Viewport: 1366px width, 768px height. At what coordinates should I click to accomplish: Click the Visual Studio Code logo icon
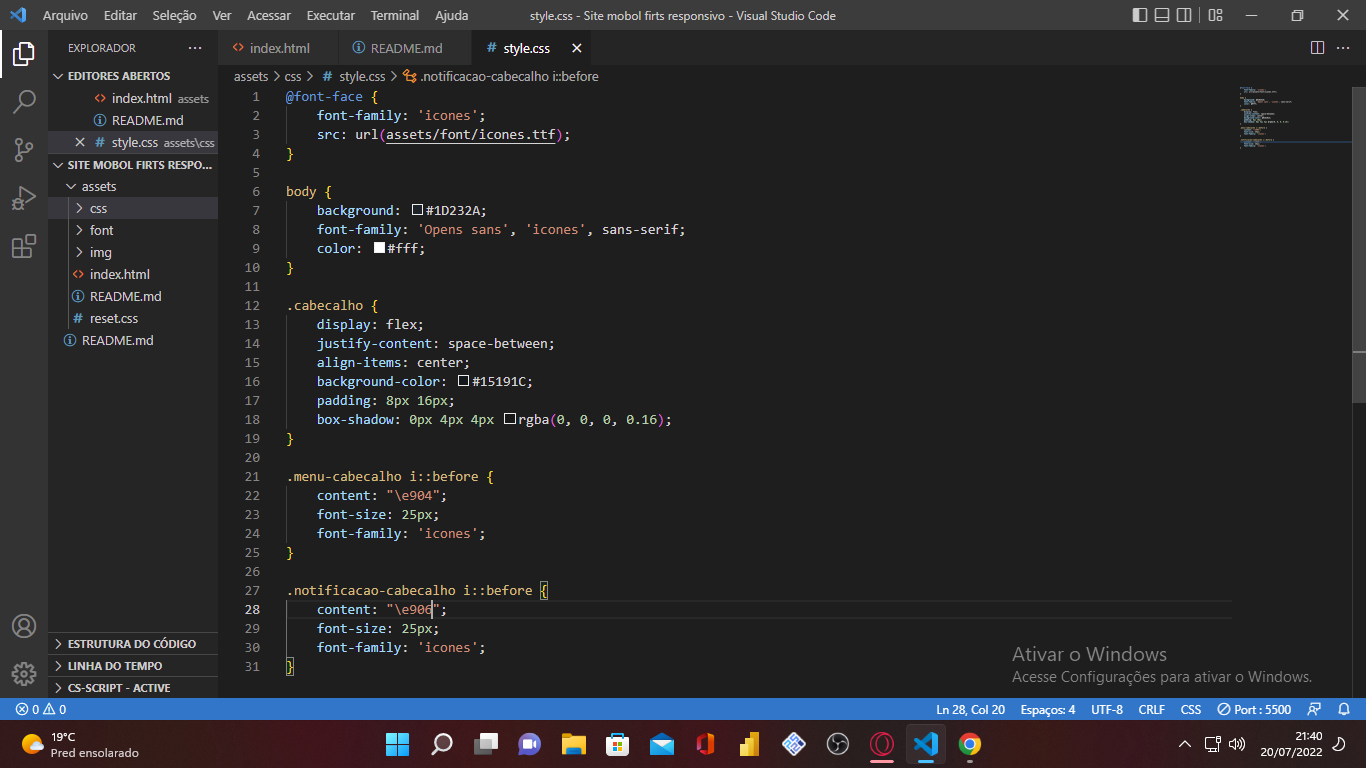[x=17, y=15]
